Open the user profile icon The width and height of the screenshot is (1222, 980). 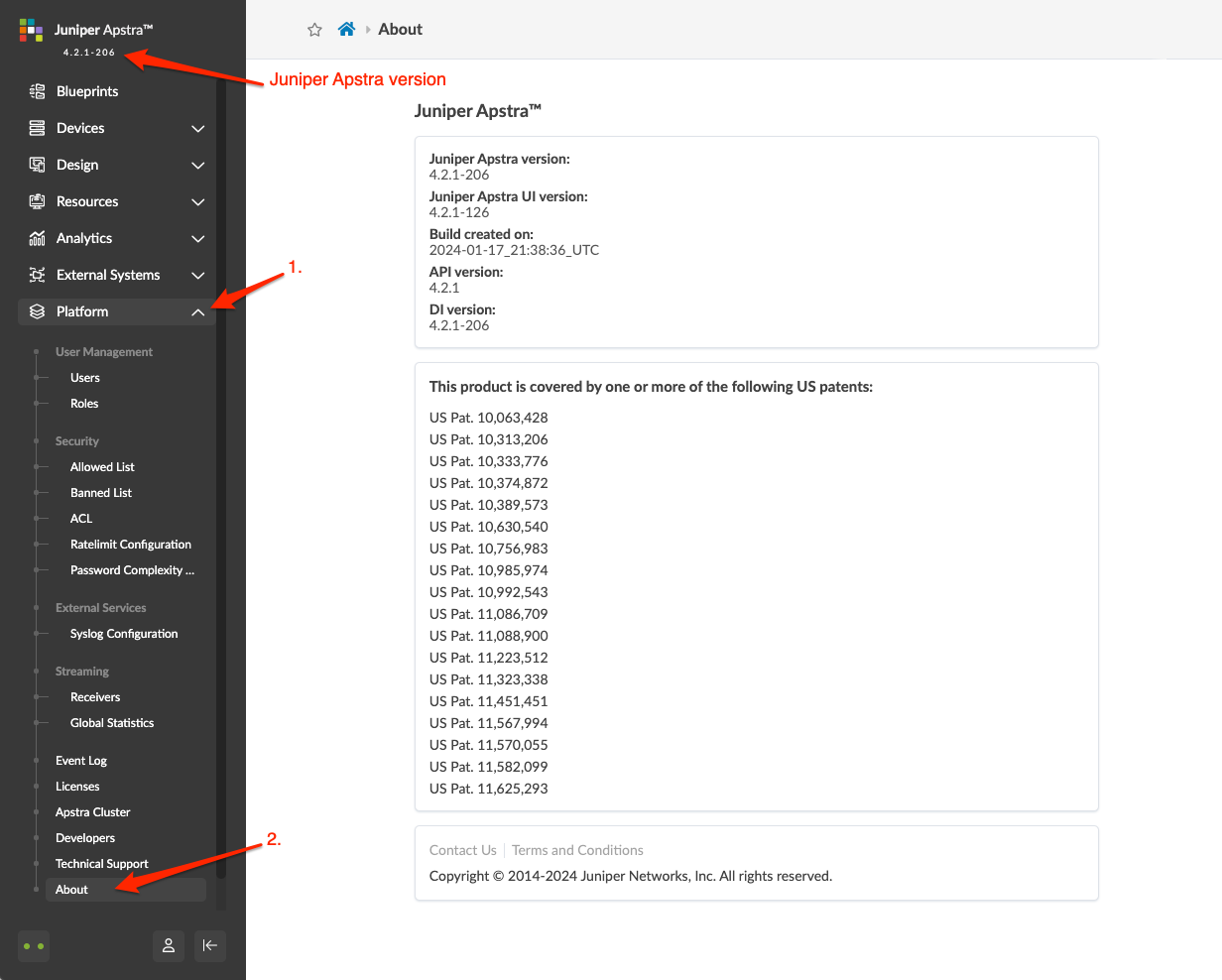click(x=169, y=945)
